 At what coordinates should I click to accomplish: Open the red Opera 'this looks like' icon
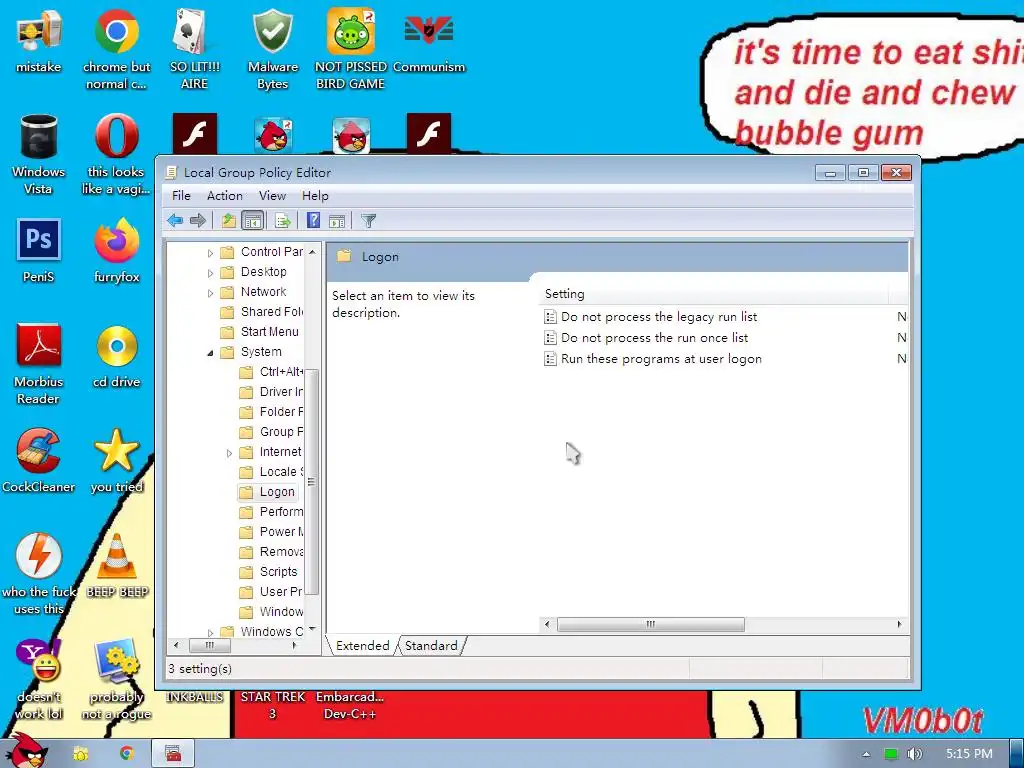click(x=116, y=154)
